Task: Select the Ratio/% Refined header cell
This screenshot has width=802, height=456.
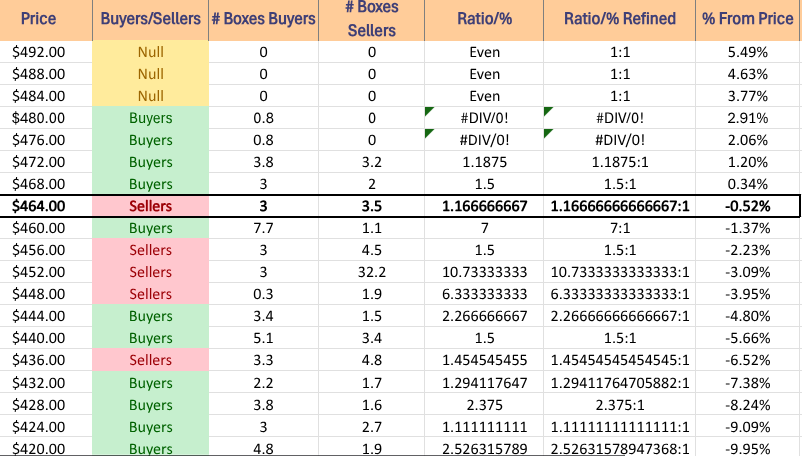Action: pyautogui.click(x=619, y=19)
